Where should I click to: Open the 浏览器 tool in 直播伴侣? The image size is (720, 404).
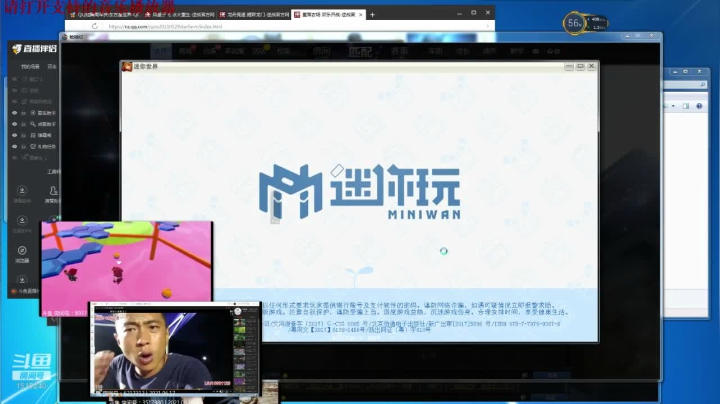coord(22,254)
